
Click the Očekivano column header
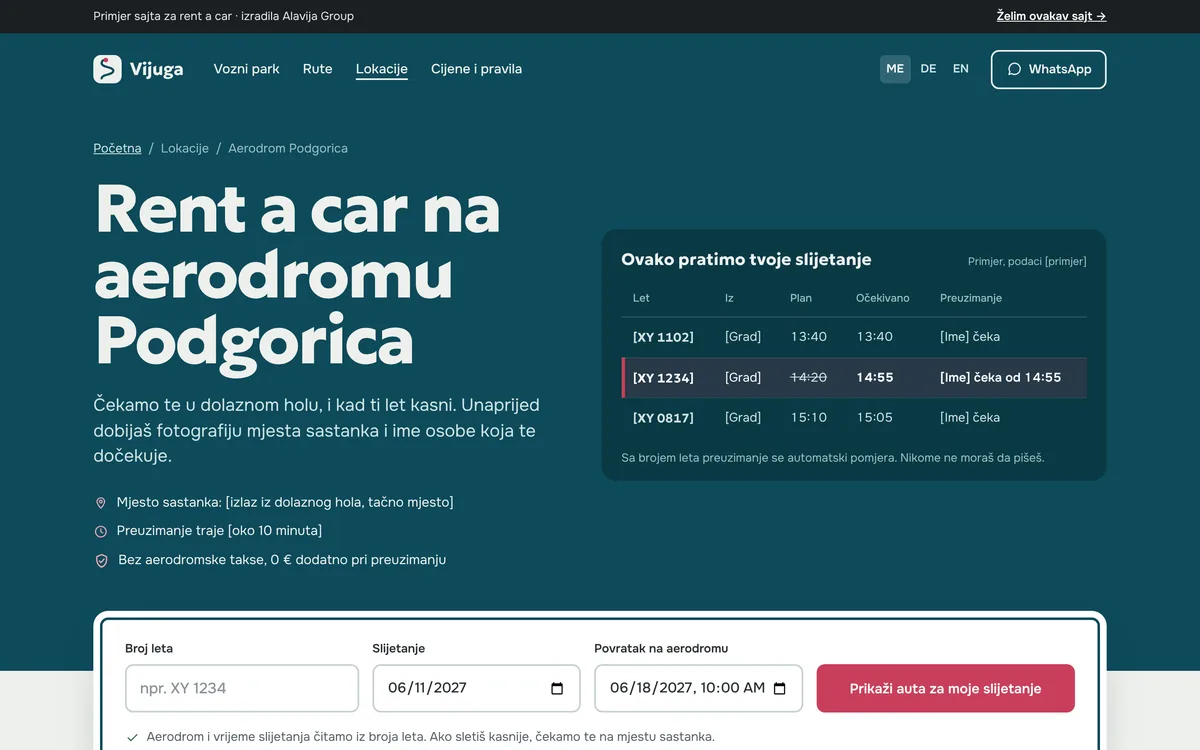coord(883,298)
